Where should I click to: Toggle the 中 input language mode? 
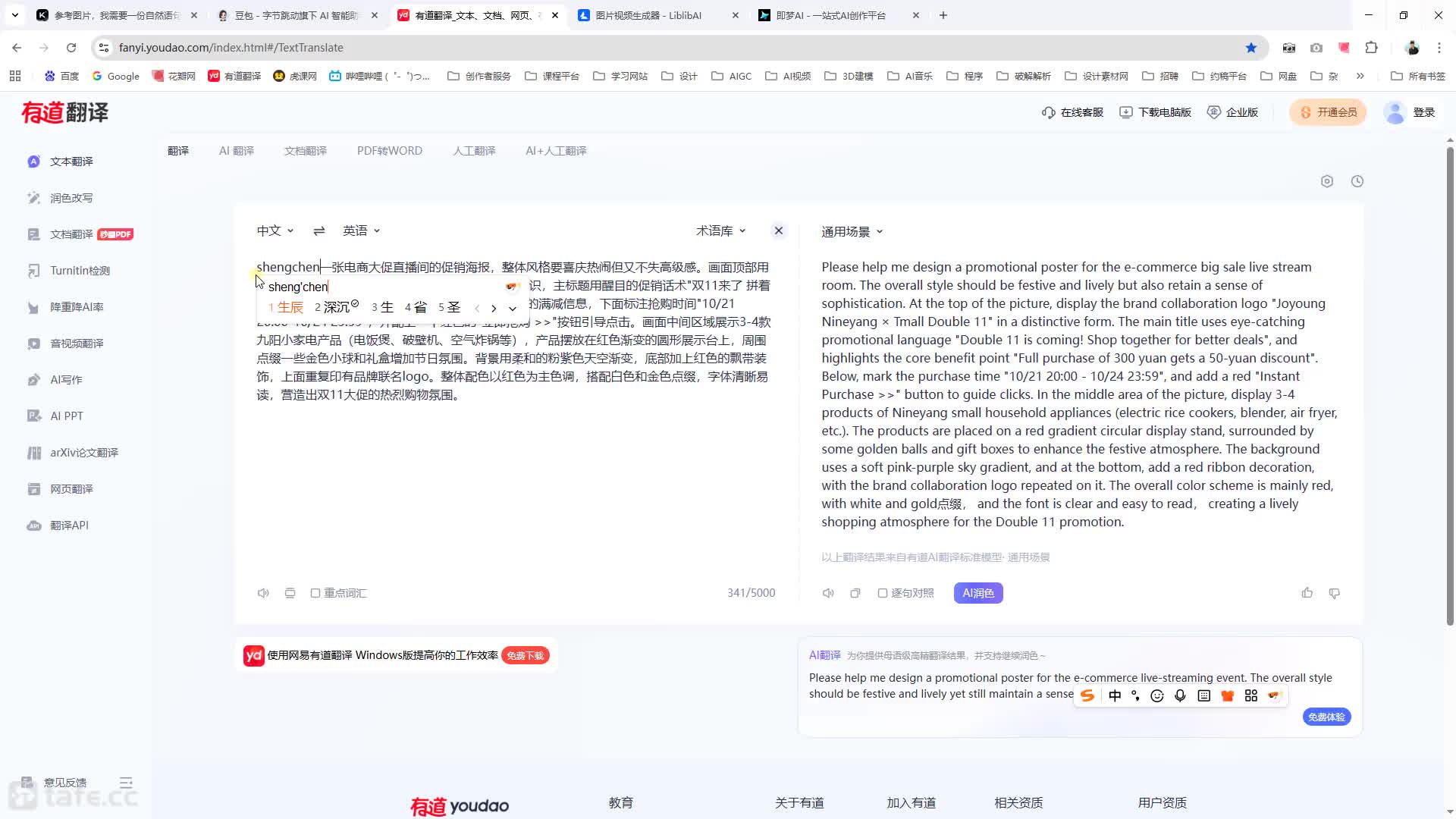coord(1115,695)
